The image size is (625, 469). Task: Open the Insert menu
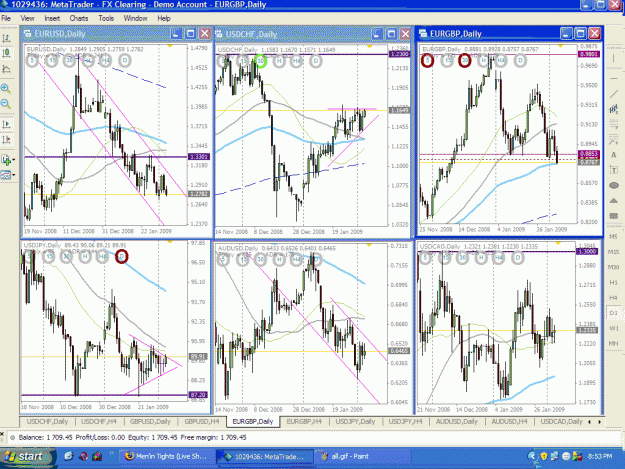coord(52,18)
